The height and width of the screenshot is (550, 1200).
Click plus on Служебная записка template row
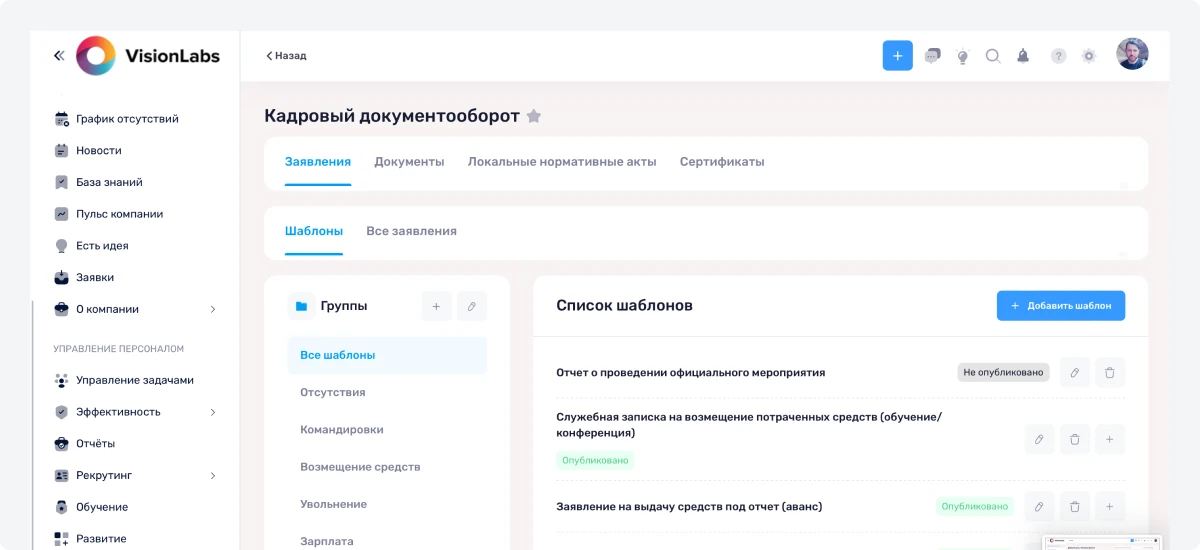point(1110,439)
